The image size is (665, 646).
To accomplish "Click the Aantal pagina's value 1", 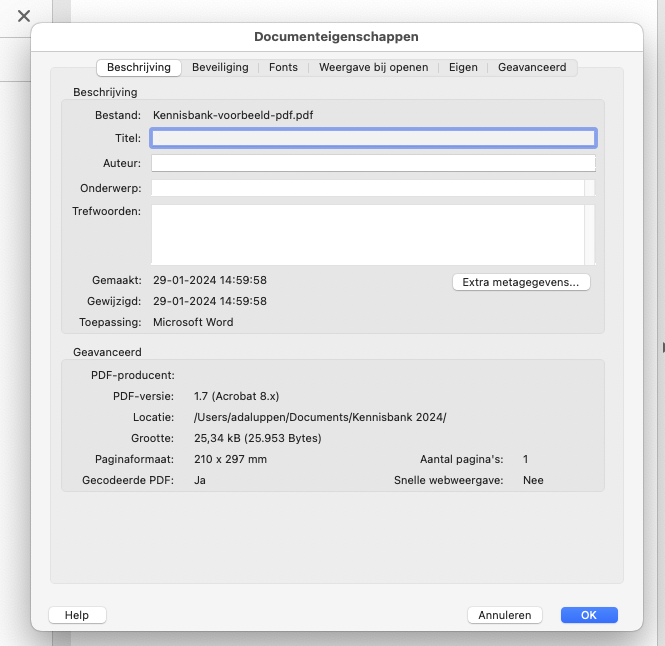I will coord(525,459).
